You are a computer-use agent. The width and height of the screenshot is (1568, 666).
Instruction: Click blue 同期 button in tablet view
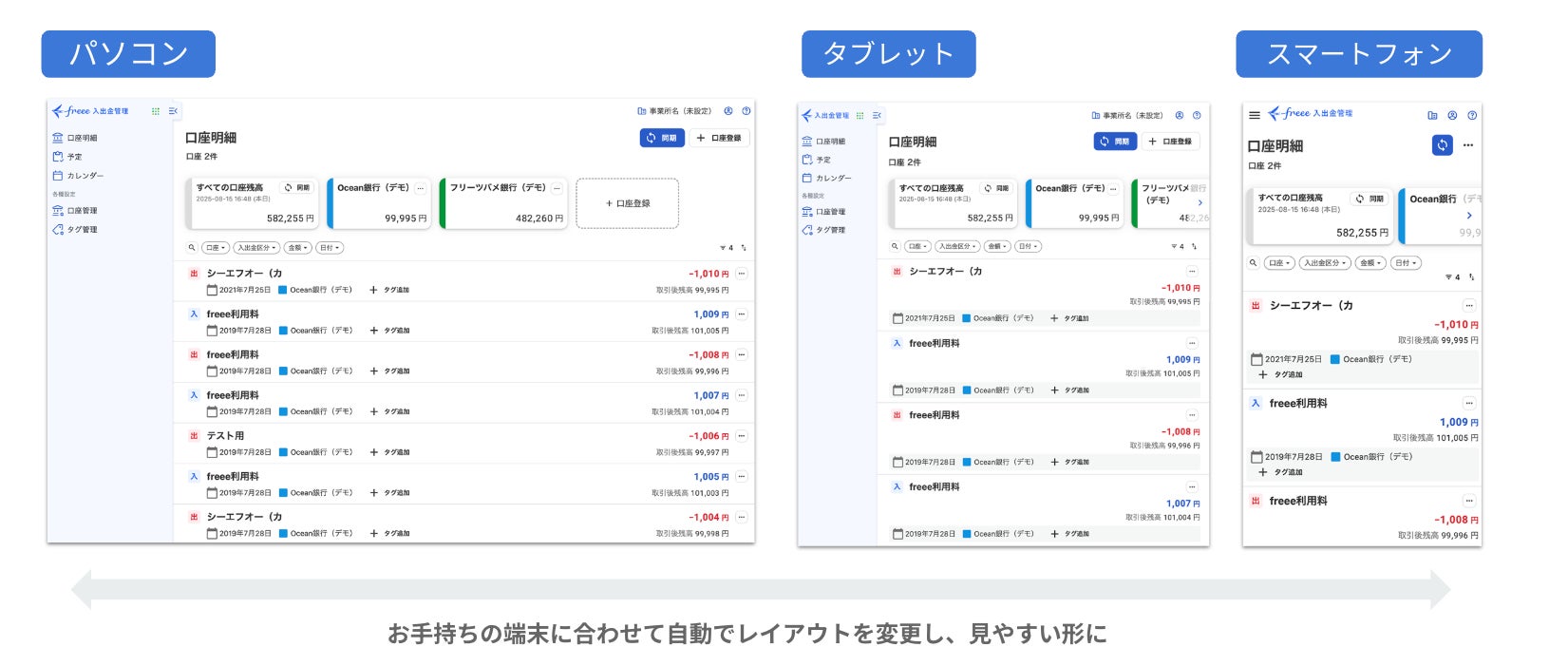[x=1115, y=142]
